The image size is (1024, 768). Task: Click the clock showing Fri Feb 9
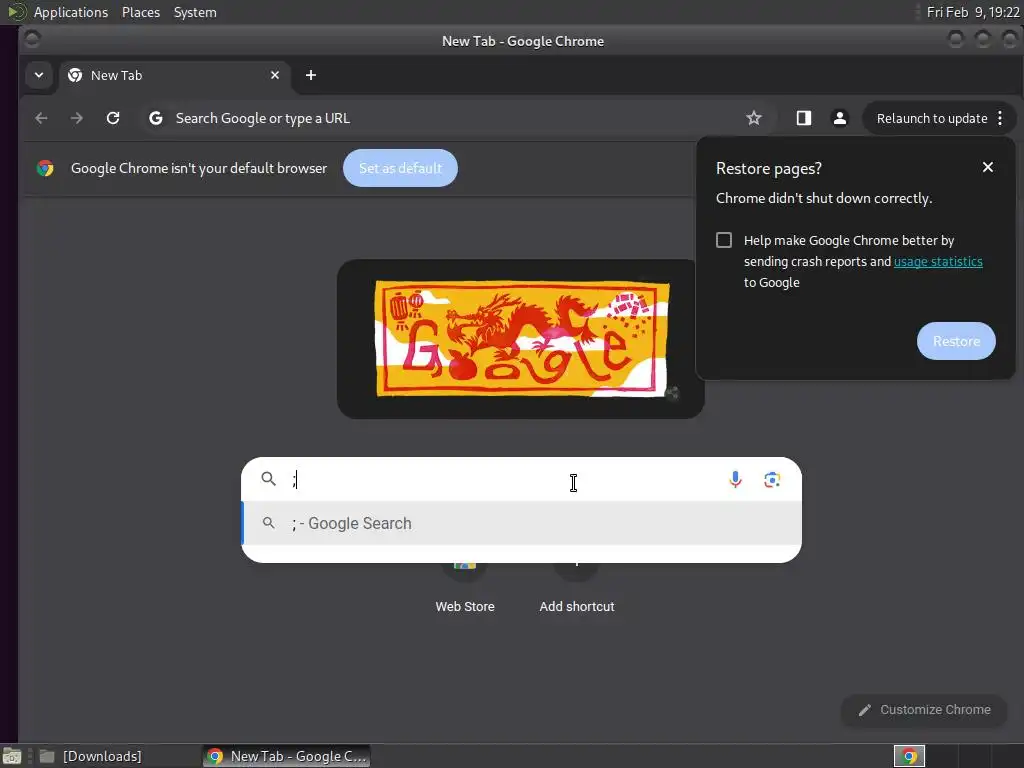972,12
